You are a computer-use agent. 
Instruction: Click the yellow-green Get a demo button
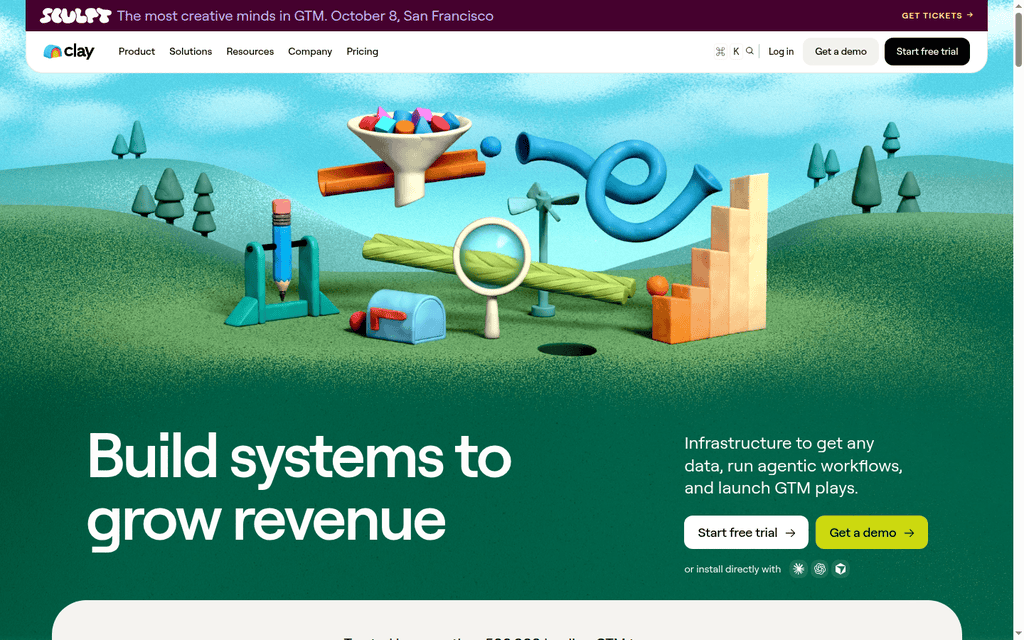pyautogui.click(x=871, y=532)
